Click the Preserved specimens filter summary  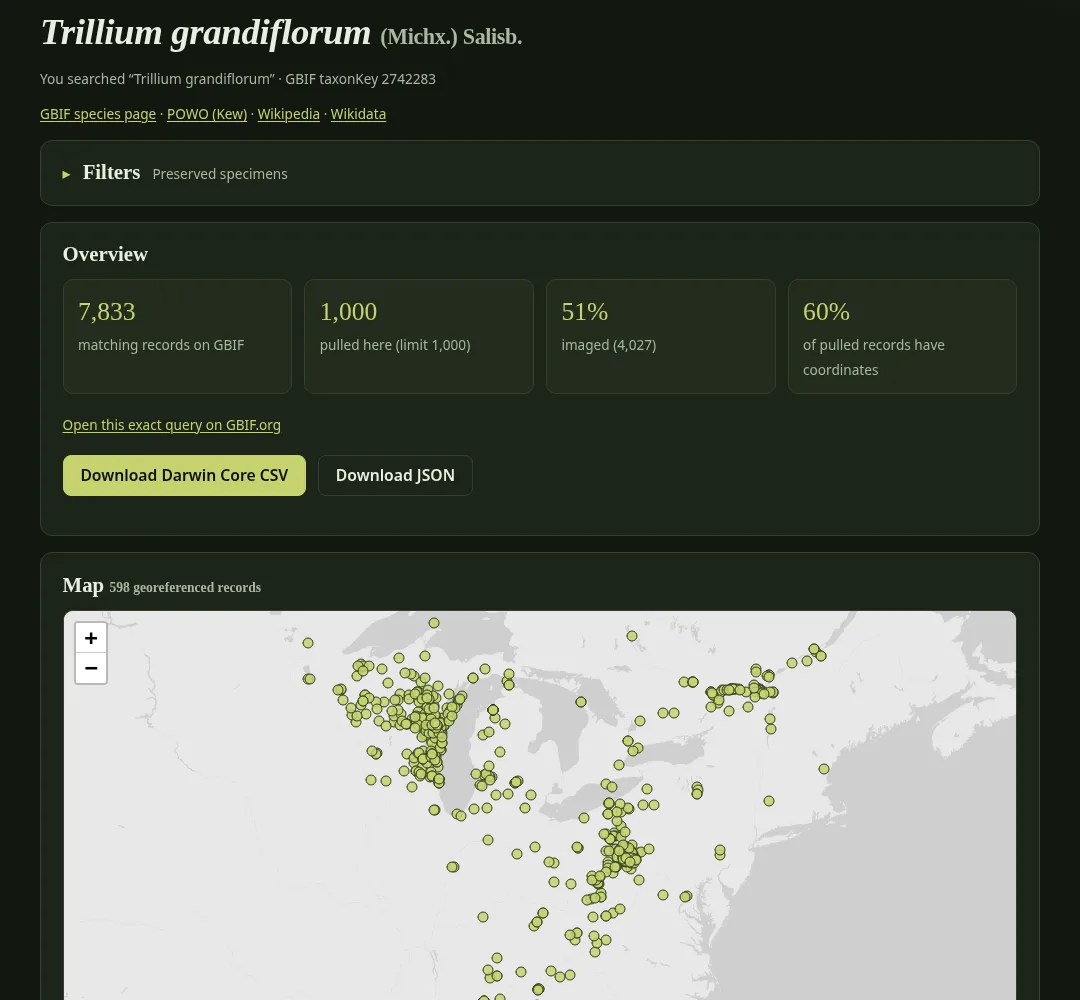(x=220, y=174)
